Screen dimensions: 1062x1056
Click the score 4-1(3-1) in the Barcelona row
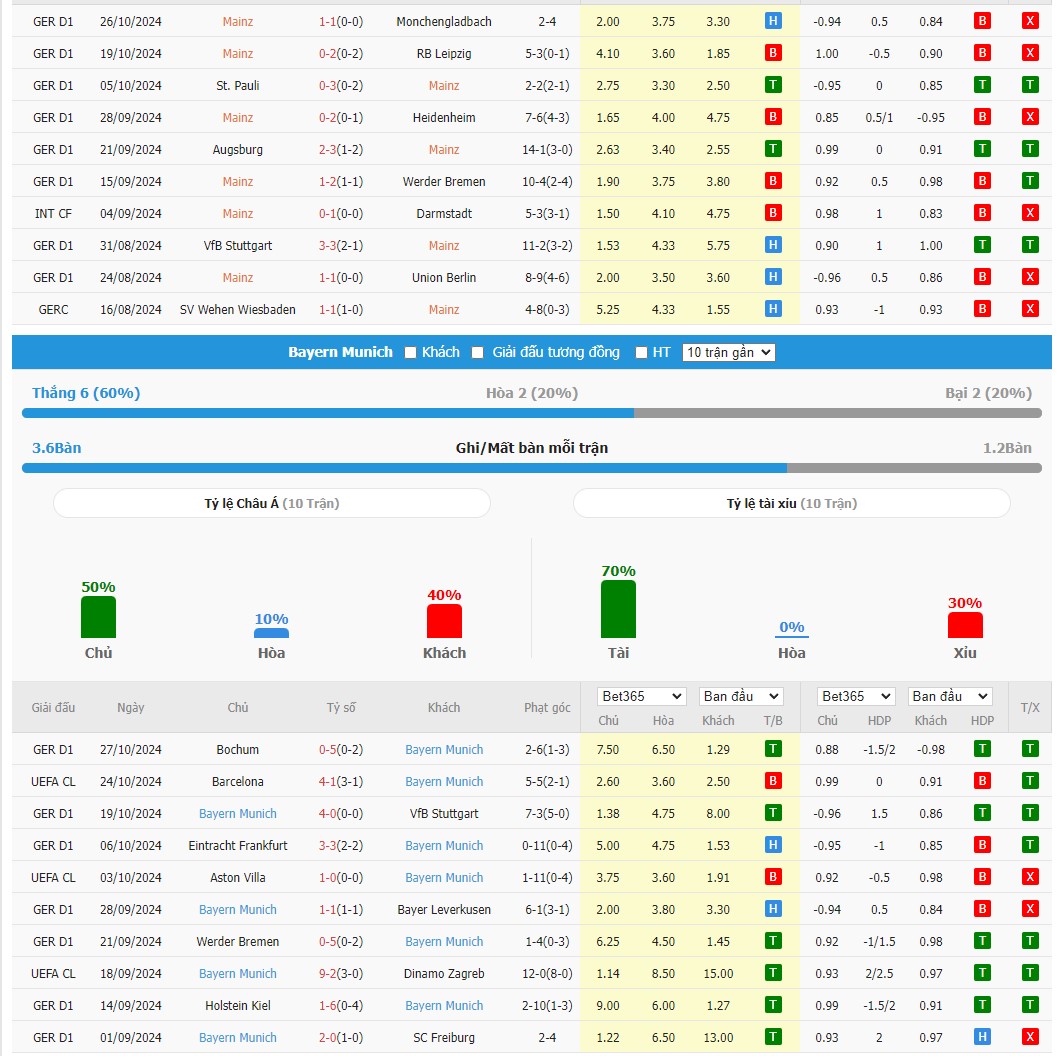[x=341, y=782]
